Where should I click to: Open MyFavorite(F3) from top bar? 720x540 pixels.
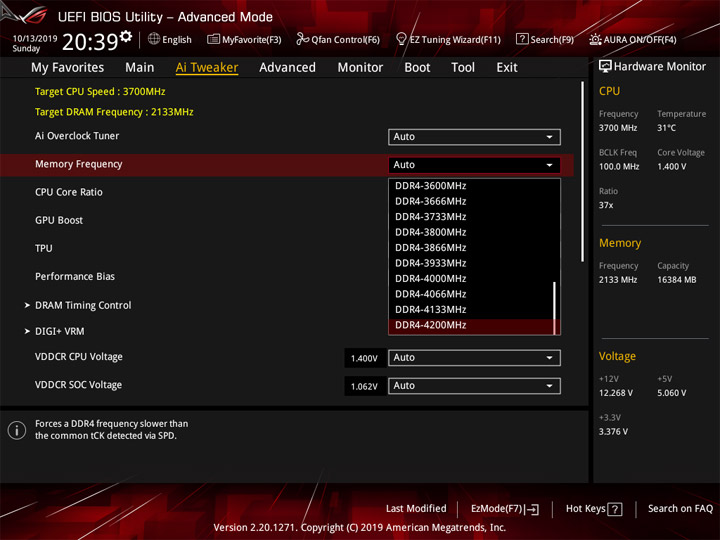coord(244,39)
